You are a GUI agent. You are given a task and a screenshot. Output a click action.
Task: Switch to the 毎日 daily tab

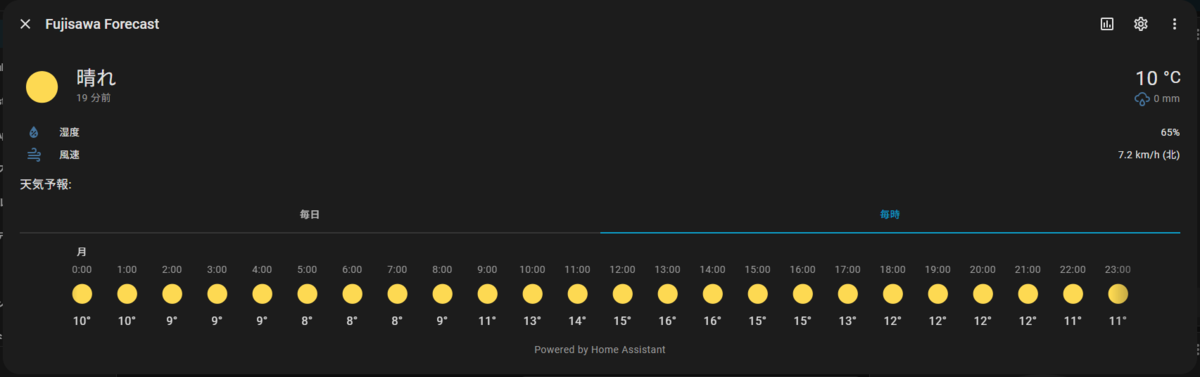310,215
